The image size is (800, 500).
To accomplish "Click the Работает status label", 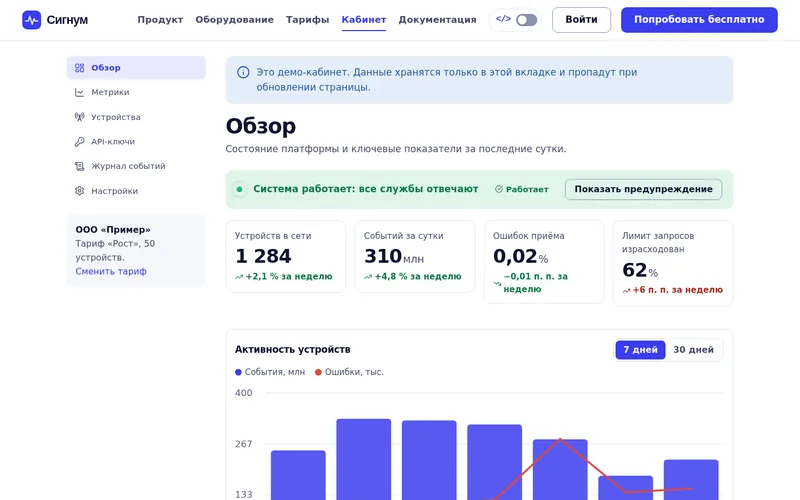I will coord(527,189).
